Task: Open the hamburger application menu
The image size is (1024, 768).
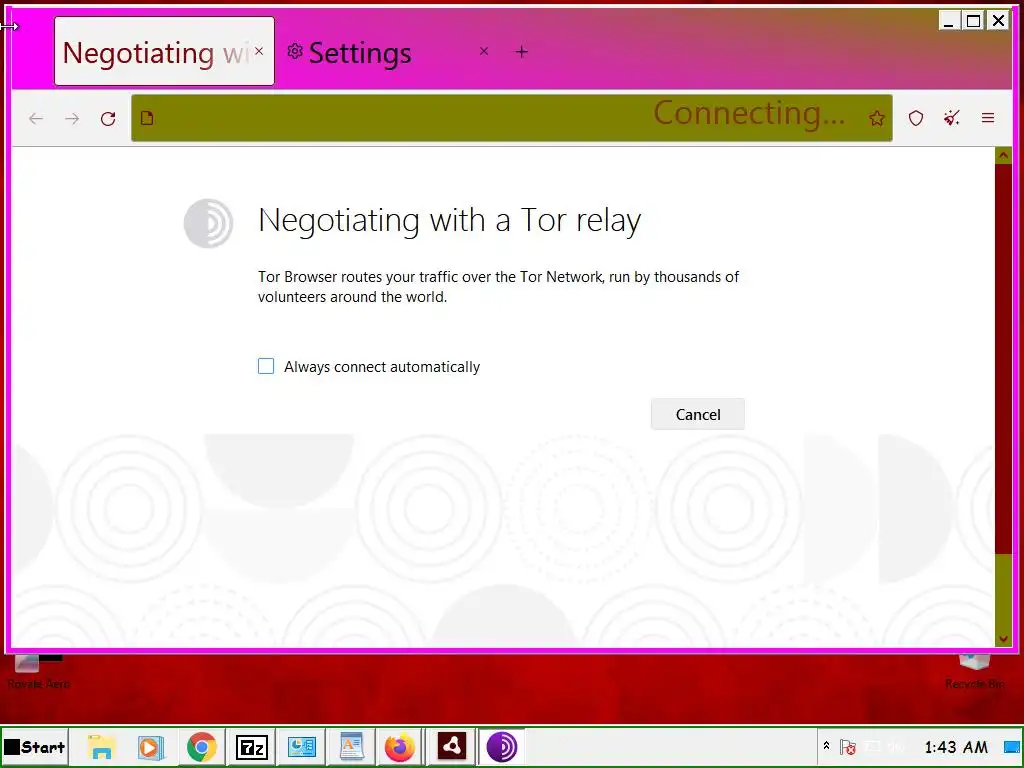Action: [987, 118]
